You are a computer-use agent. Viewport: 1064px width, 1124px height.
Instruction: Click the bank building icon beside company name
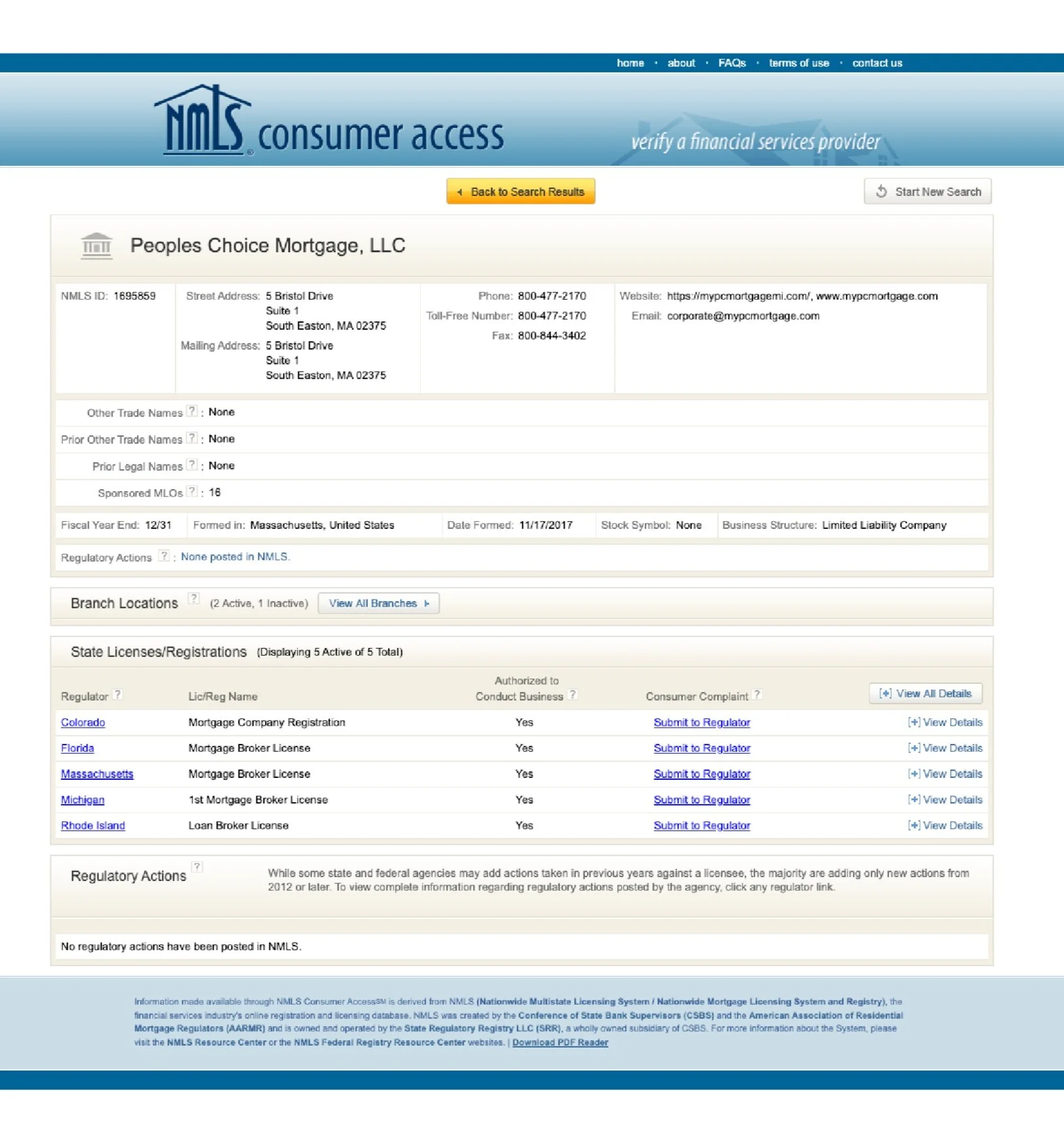(x=97, y=246)
